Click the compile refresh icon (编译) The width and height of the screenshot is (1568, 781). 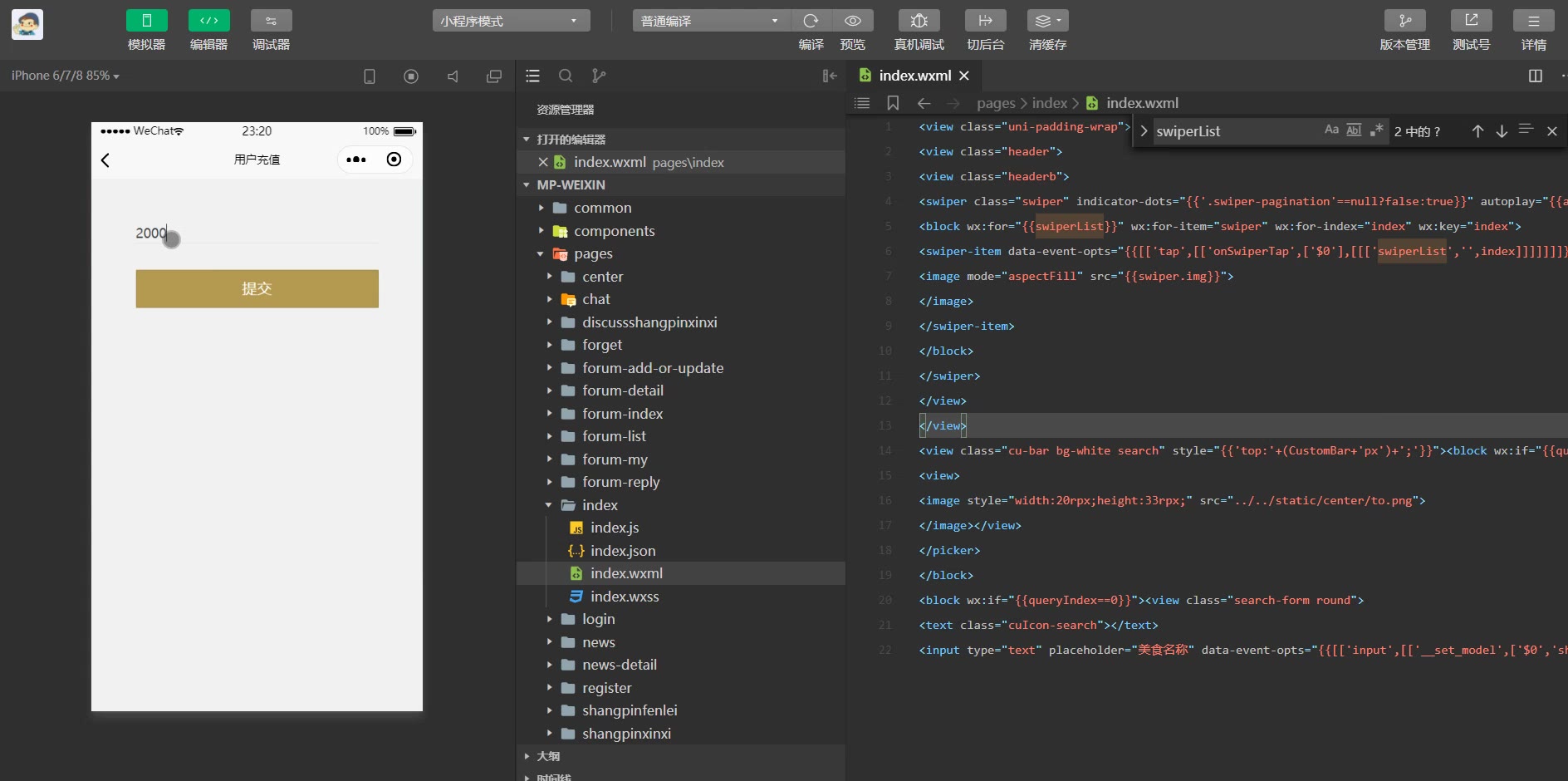811,21
